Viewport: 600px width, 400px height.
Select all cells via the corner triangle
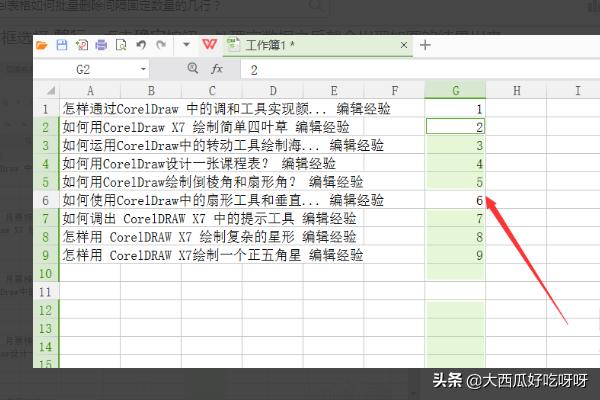coord(50,90)
